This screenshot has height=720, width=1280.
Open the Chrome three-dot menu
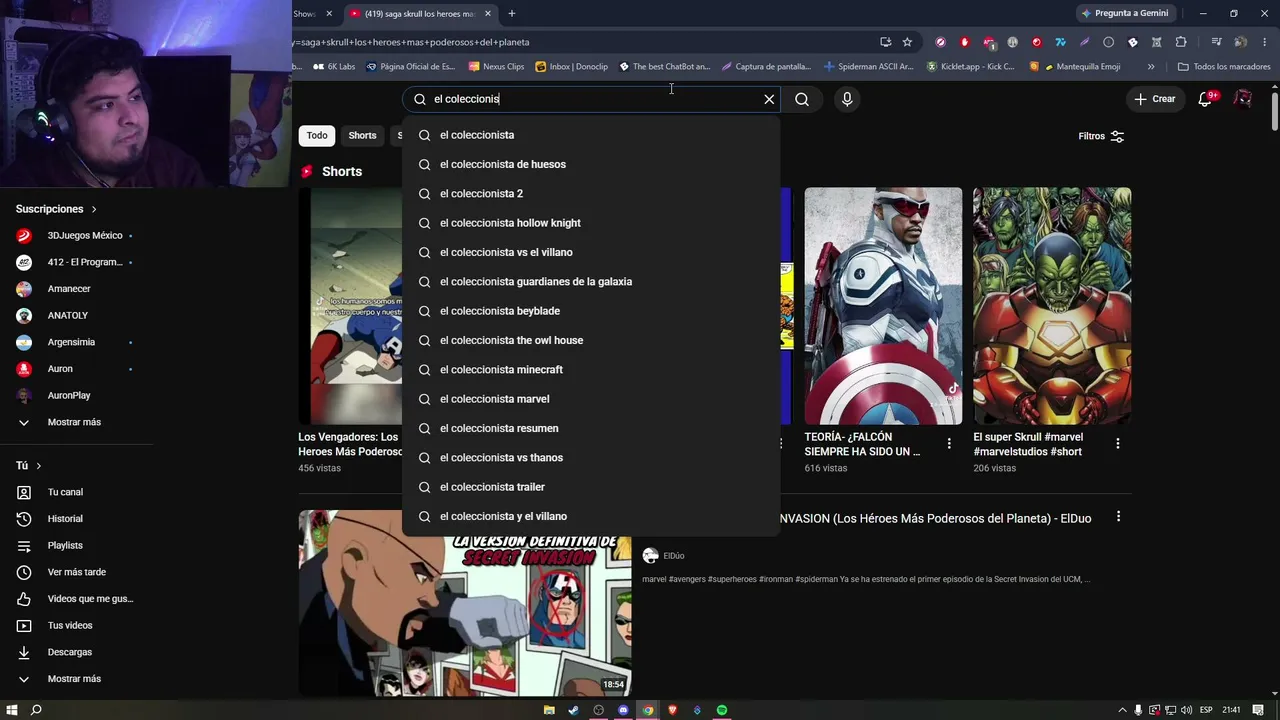[x=1265, y=42]
